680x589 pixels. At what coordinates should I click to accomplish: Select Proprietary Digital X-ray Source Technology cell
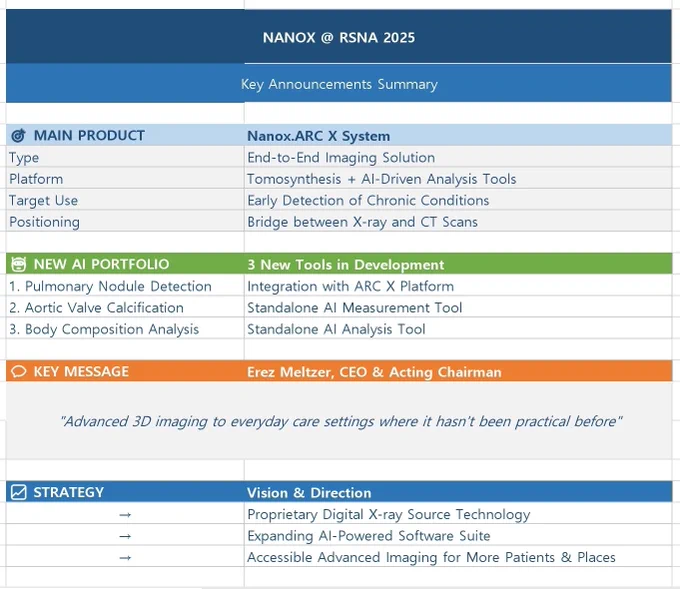(458, 514)
